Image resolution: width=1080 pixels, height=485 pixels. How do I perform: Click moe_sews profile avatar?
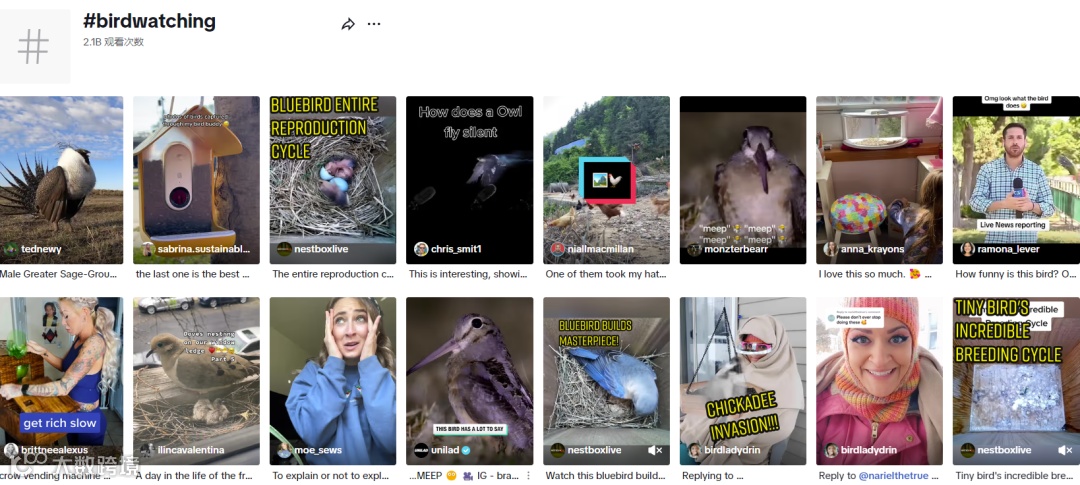284,450
